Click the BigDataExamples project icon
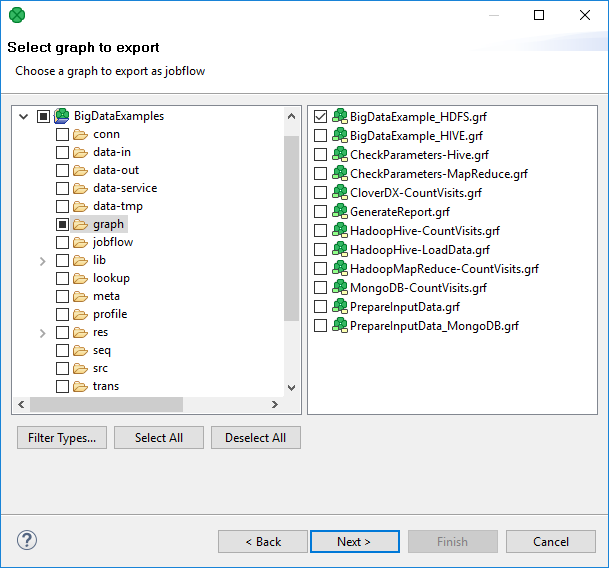The image size is (609, 568). tap(61, 116)
